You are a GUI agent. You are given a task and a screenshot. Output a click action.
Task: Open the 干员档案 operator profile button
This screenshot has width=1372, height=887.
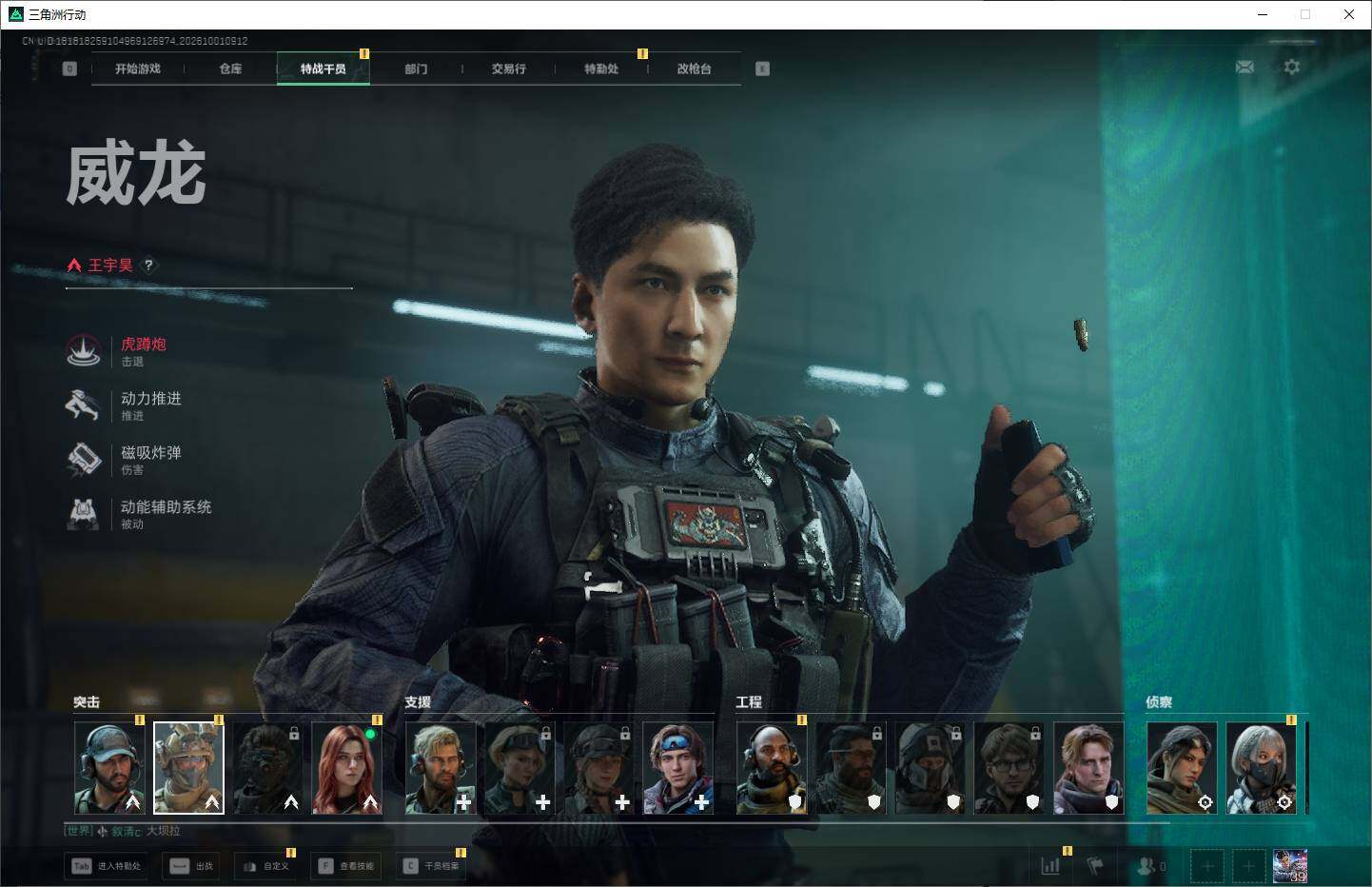pyautogui.click(x=431, y=866)
